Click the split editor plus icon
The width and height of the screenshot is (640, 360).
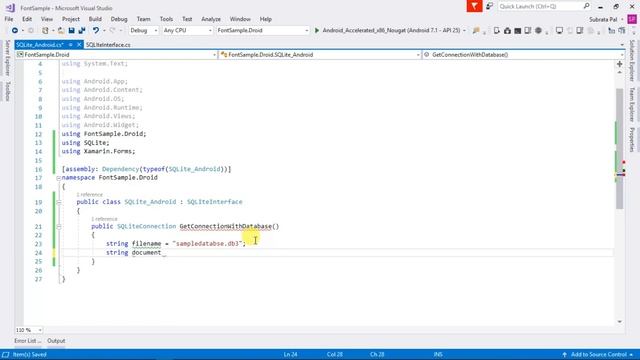(x=620, y=64)
